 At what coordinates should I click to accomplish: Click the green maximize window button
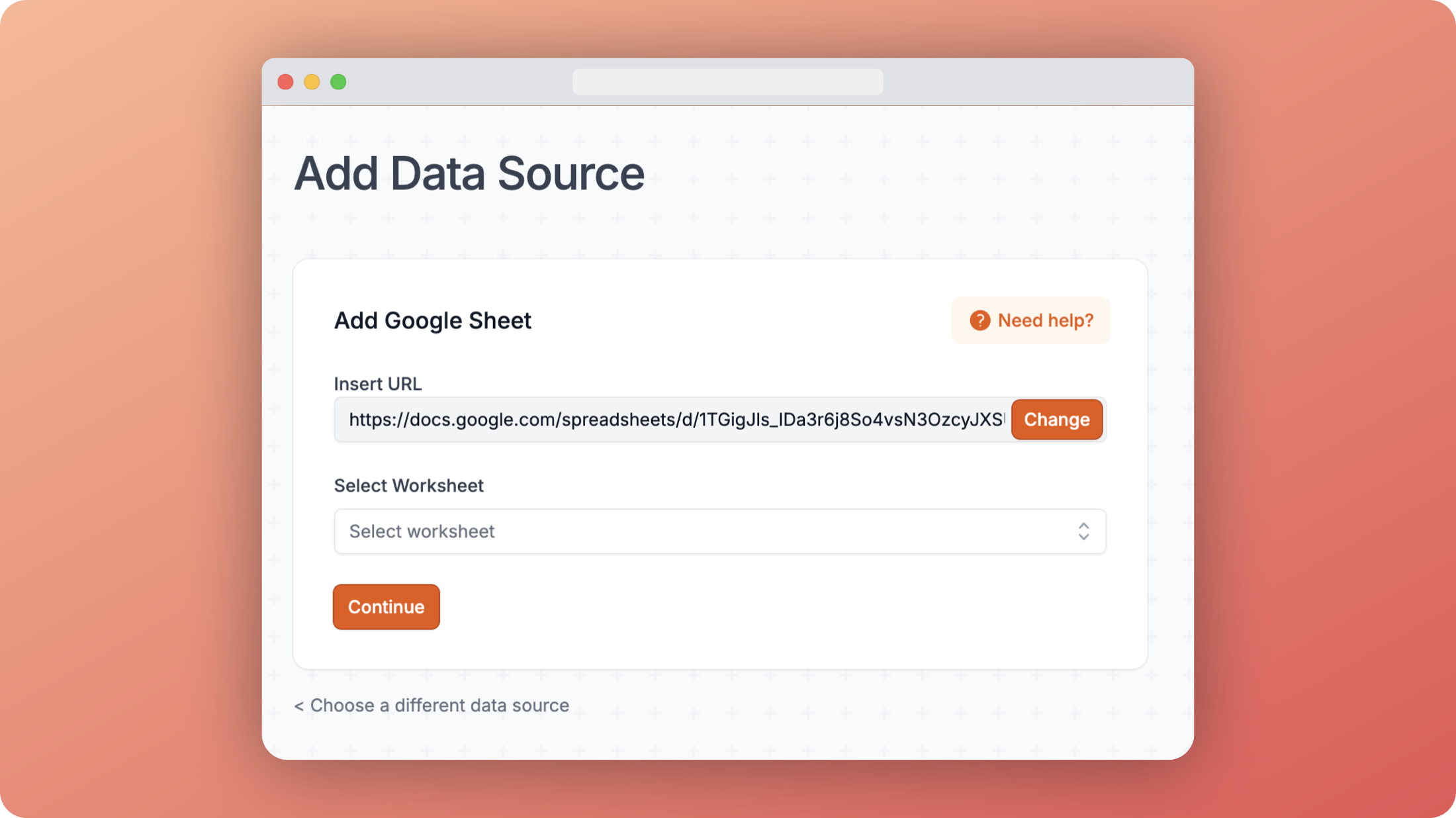pos(338,82)
